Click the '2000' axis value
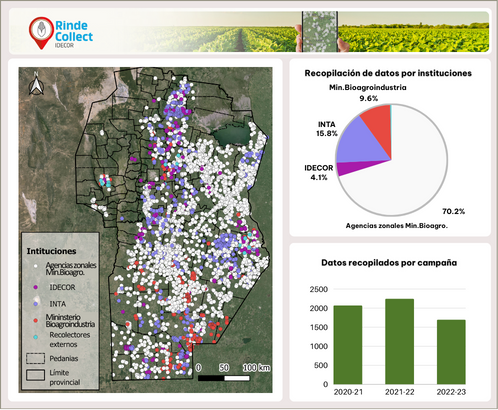This screenshot has height=410, width=498. pos(319,308)
